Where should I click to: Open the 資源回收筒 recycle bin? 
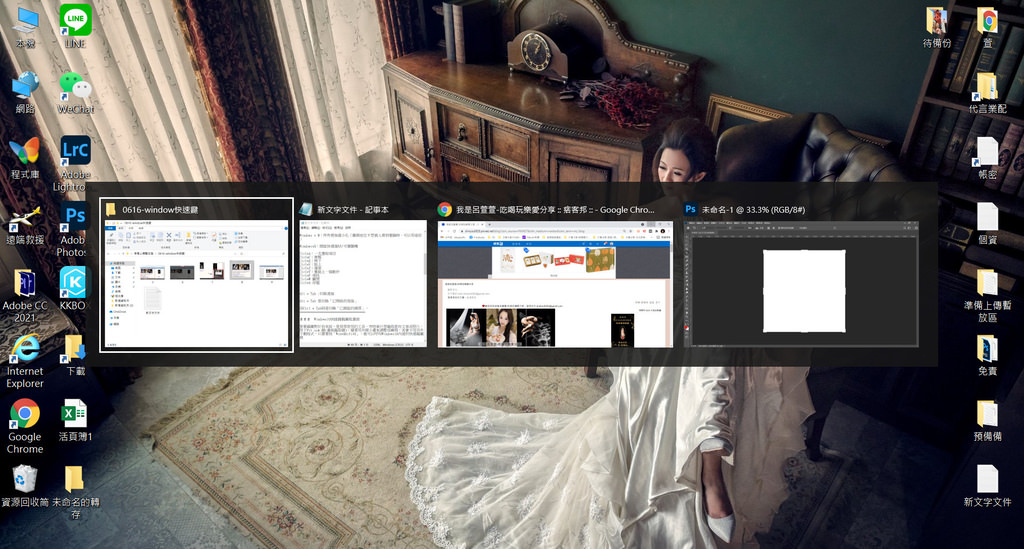pos(25,486)
